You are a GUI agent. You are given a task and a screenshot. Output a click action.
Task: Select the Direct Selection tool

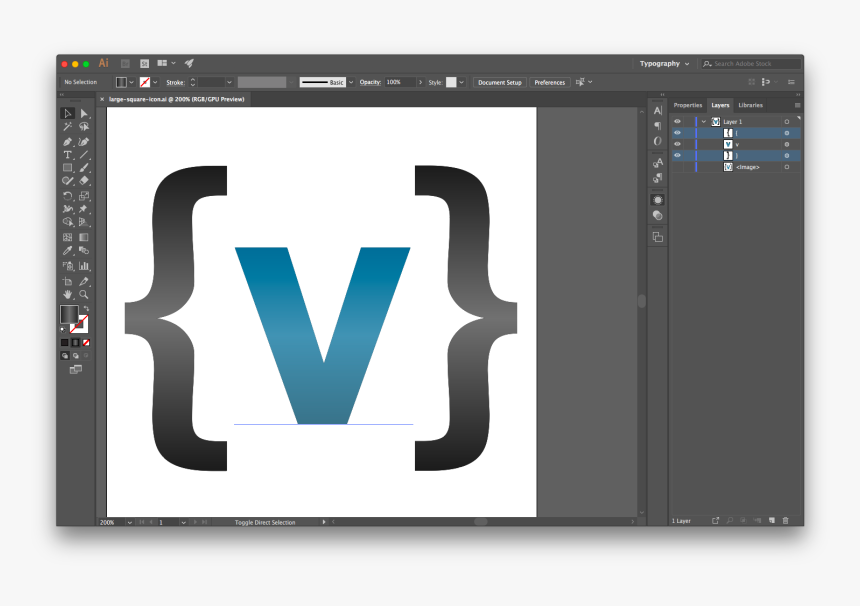[84, 114]
